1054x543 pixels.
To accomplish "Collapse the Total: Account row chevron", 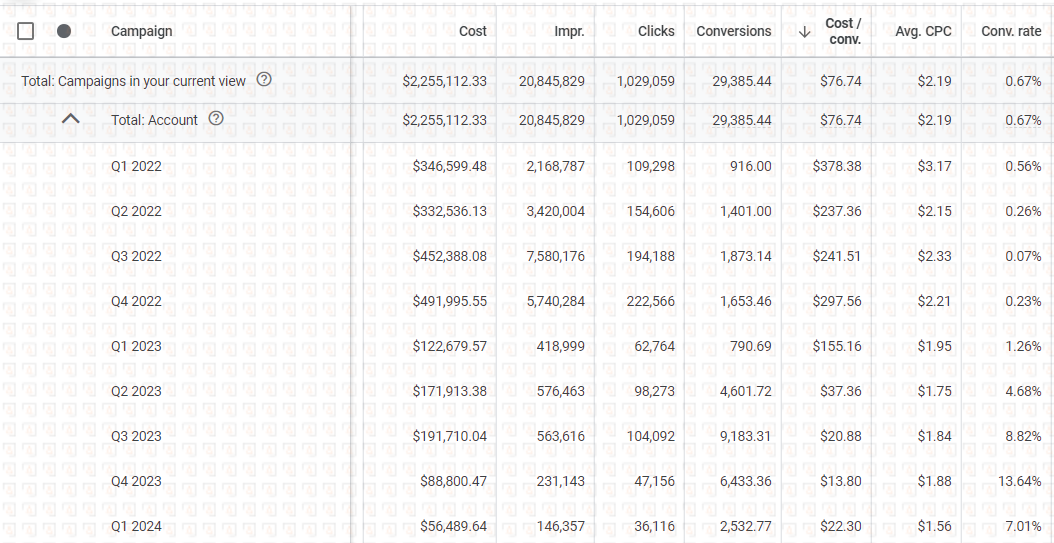I will point(70,119).
